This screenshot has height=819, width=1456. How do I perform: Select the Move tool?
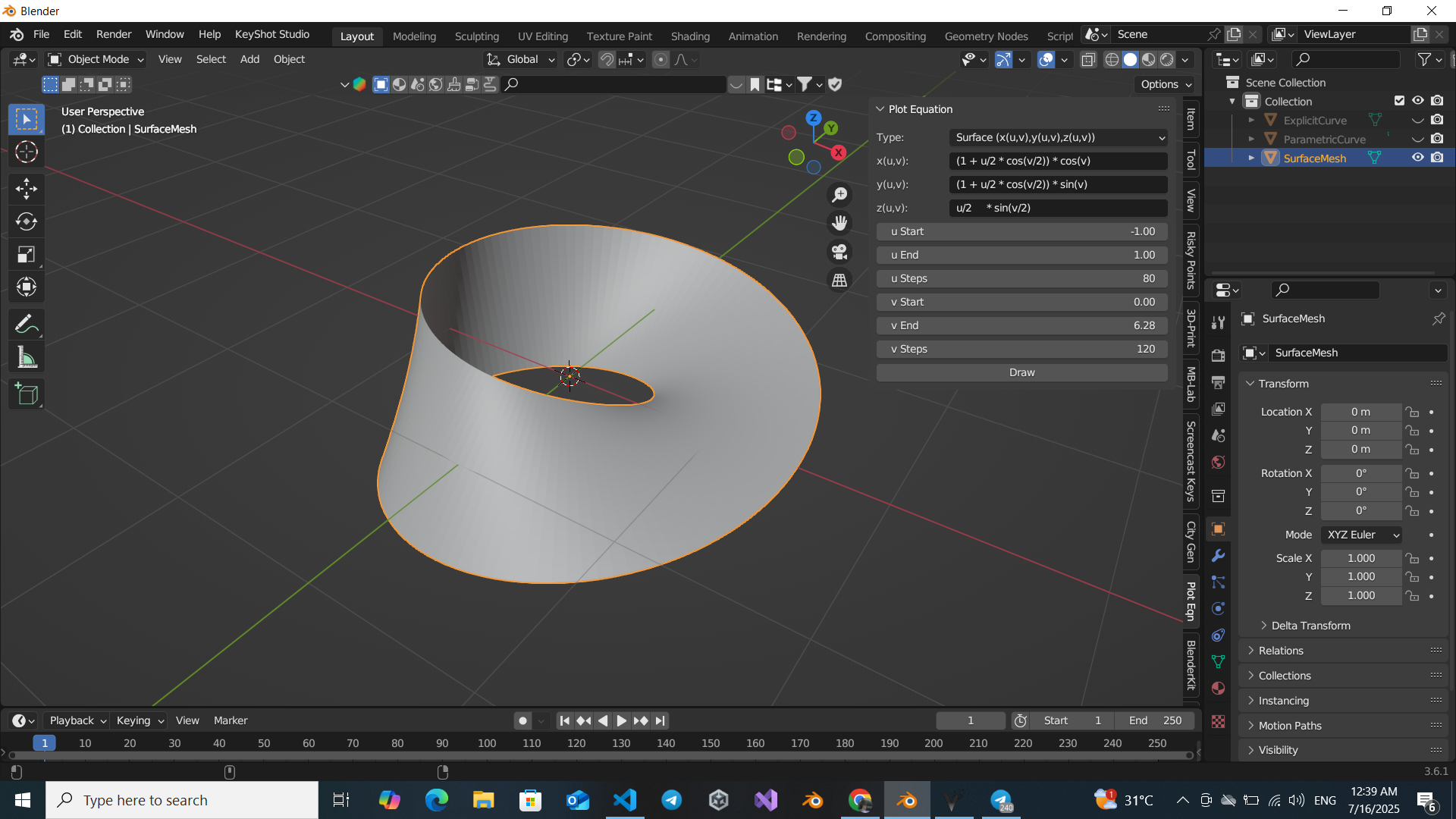coord(26,189)
